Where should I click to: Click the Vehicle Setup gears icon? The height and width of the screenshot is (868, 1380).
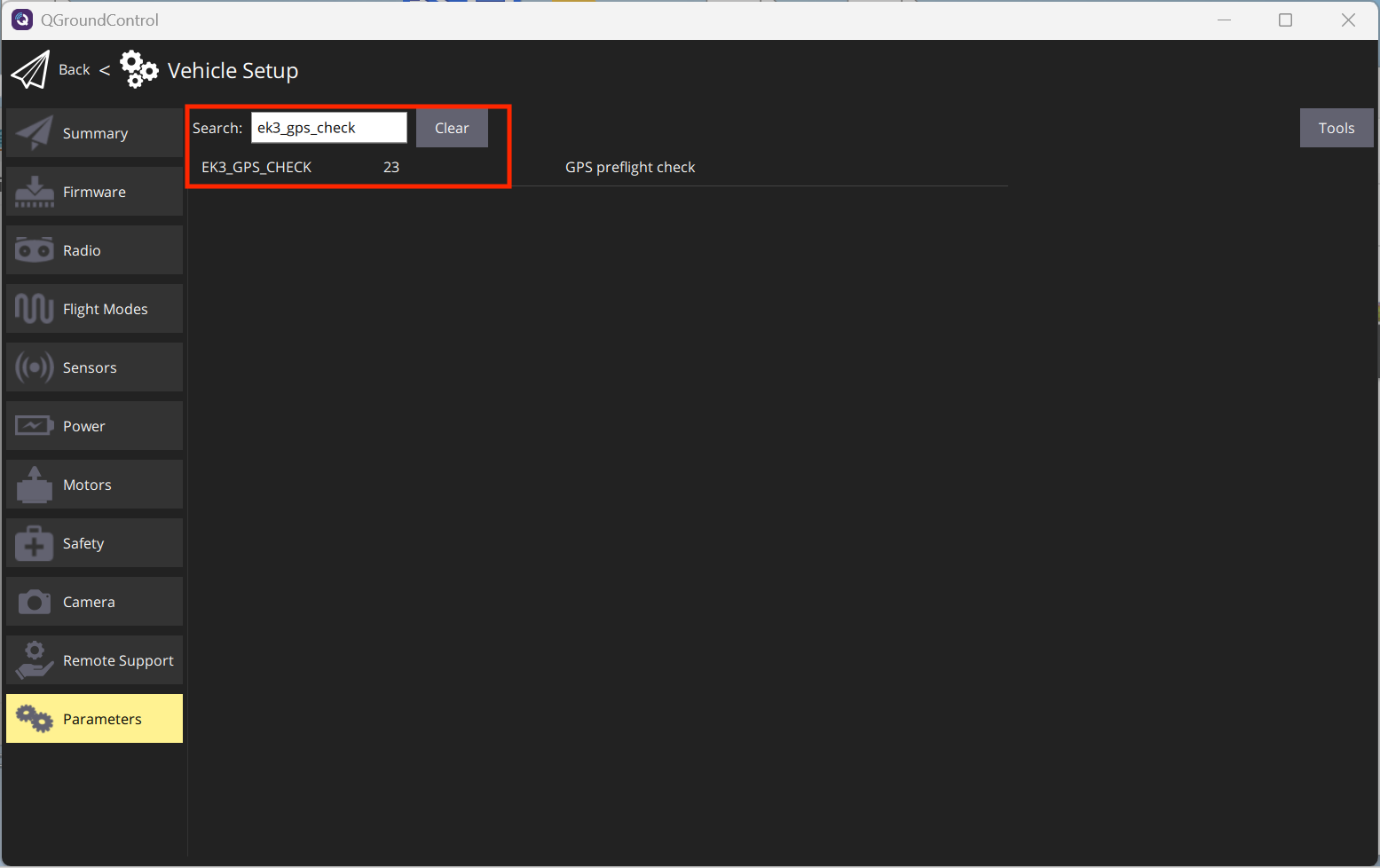click(138, 70)
